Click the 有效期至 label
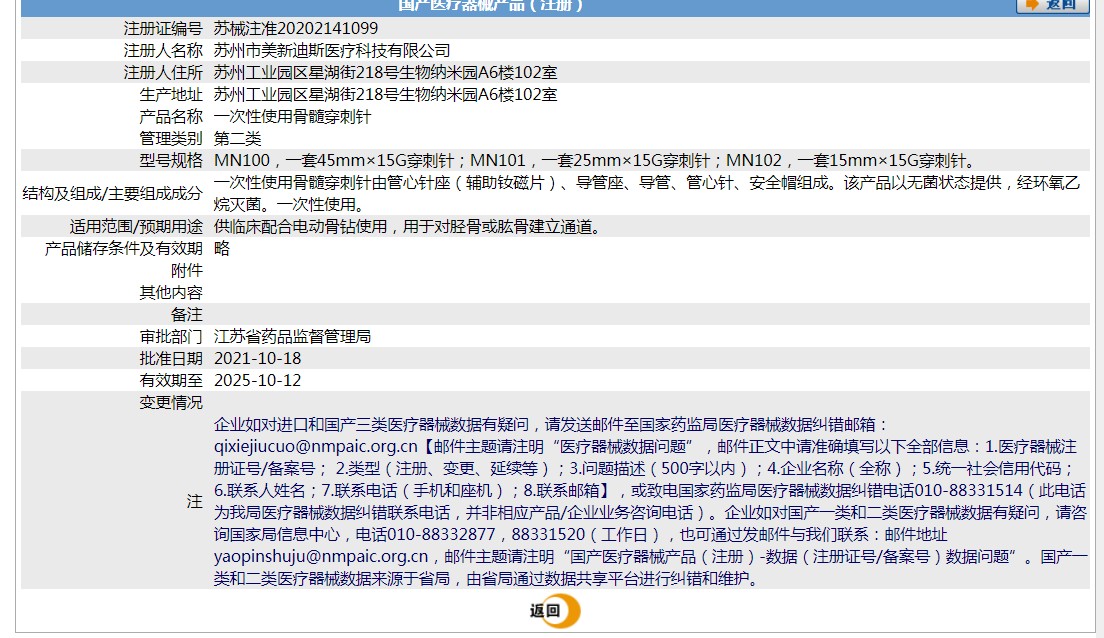This screenshot has height=638, width=1104. coord(170,380)
